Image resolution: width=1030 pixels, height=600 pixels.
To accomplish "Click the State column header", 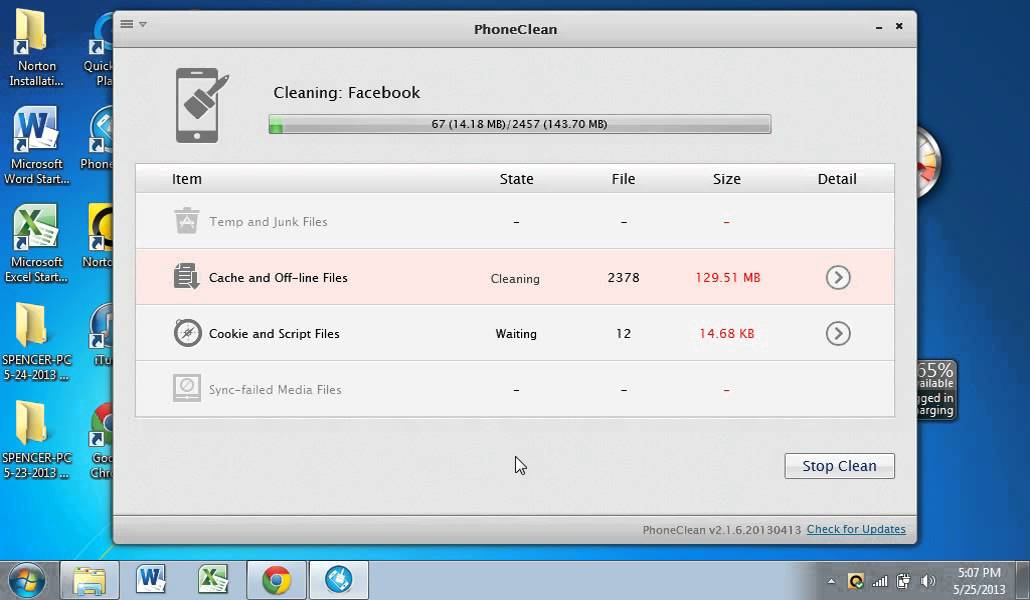I will [516, 179].
